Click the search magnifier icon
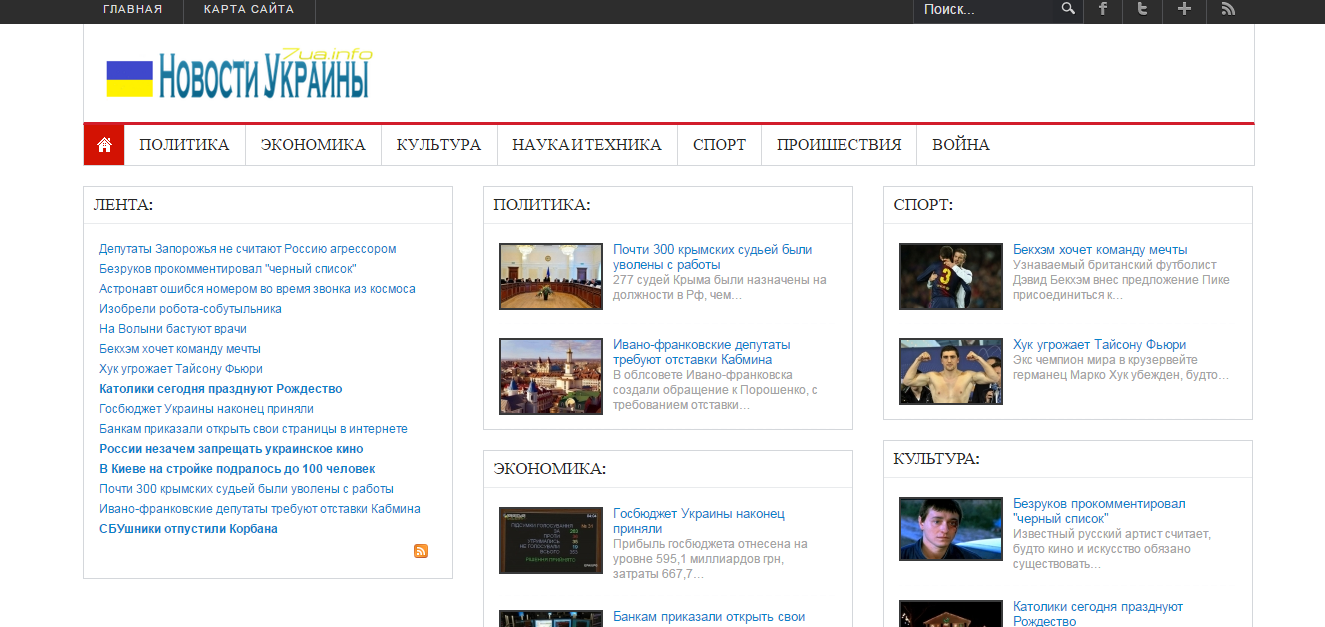1325x627 pixels. (1068, 9)
